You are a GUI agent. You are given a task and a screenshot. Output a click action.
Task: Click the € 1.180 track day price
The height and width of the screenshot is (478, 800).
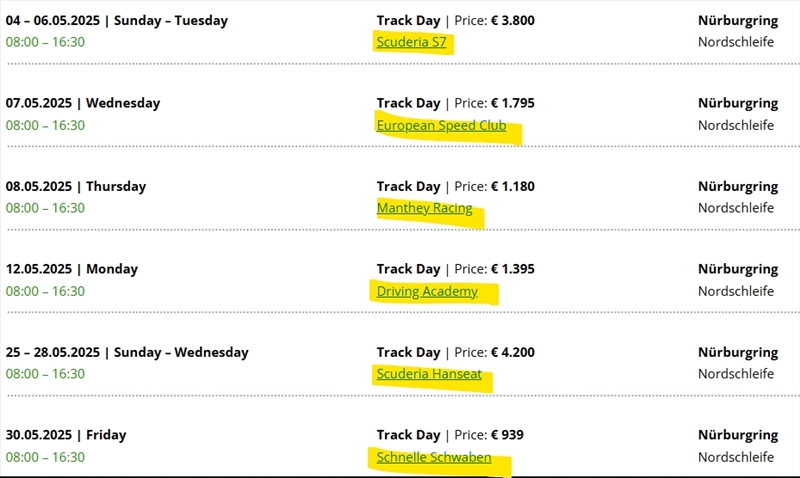coord(513,186)
